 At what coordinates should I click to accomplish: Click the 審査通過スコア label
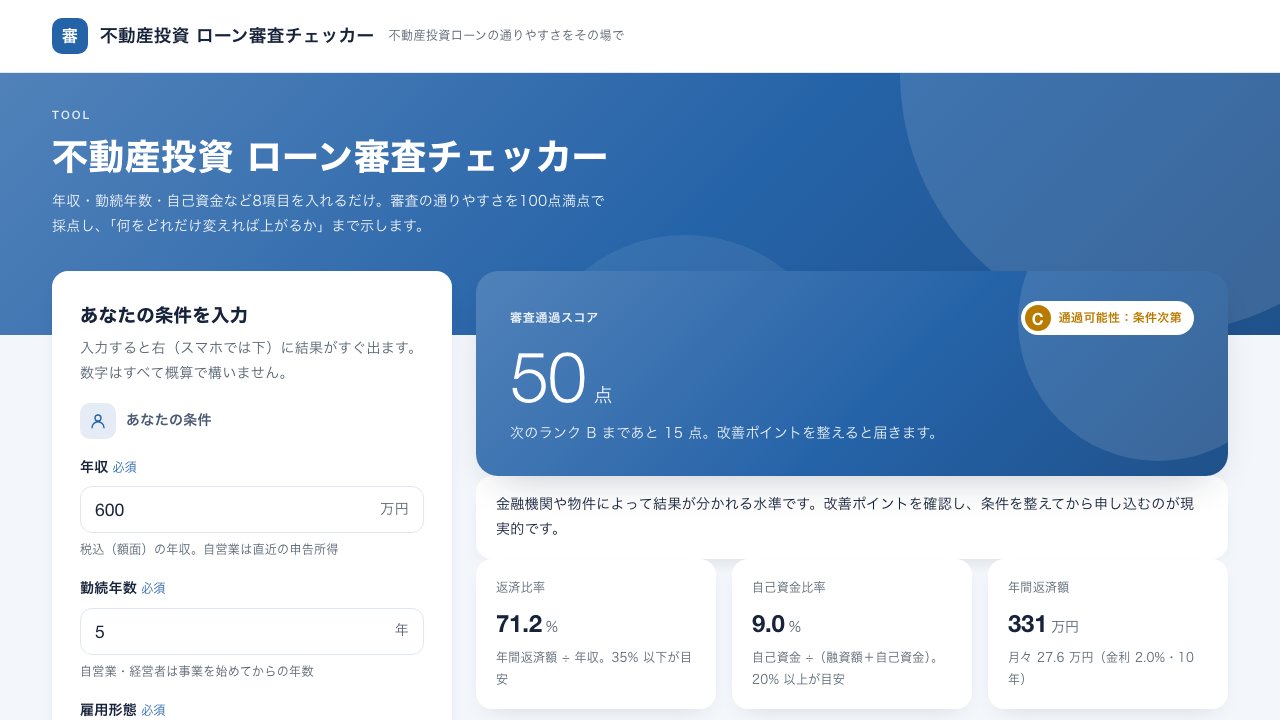click(x=554, y=318)
